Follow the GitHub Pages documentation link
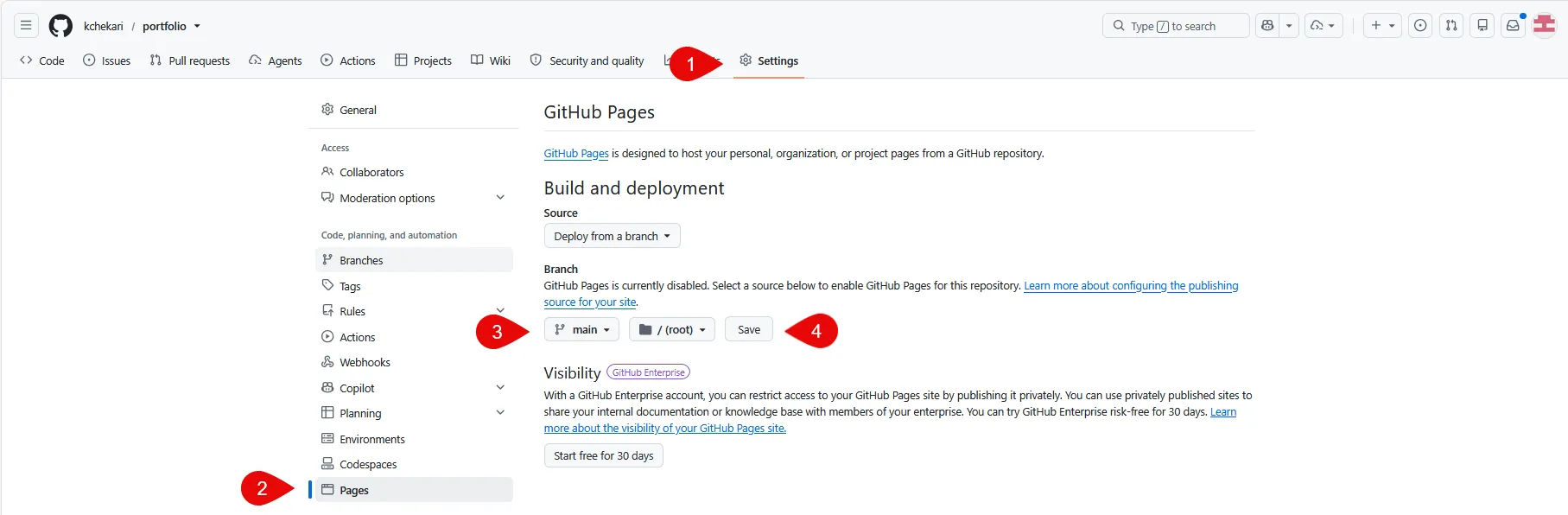Screen dimensions: 1568x515 pyautogui.click(x=576, y=154)
